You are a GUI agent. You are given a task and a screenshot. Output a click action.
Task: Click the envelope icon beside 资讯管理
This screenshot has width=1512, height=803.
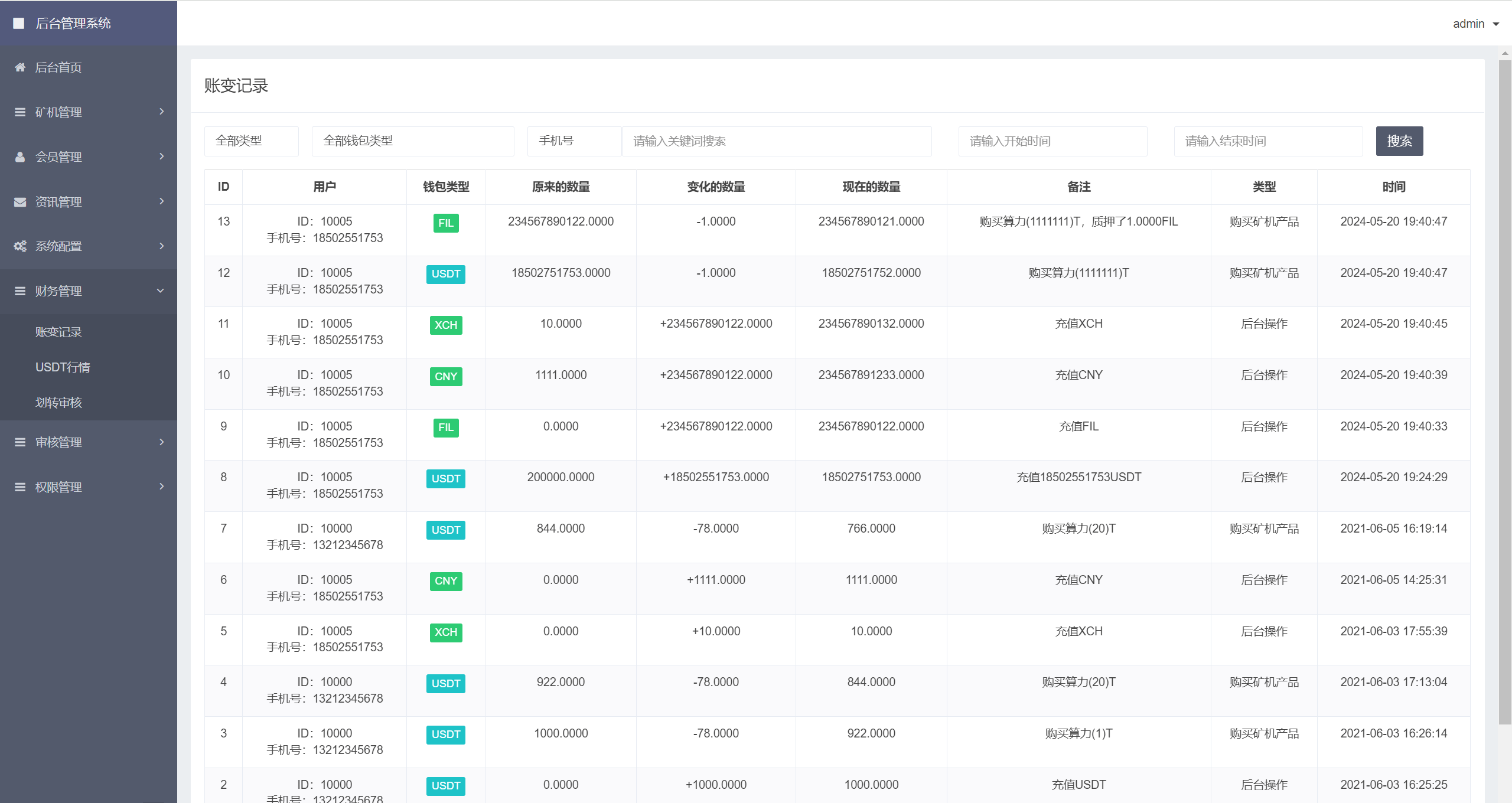pos(20,202)
